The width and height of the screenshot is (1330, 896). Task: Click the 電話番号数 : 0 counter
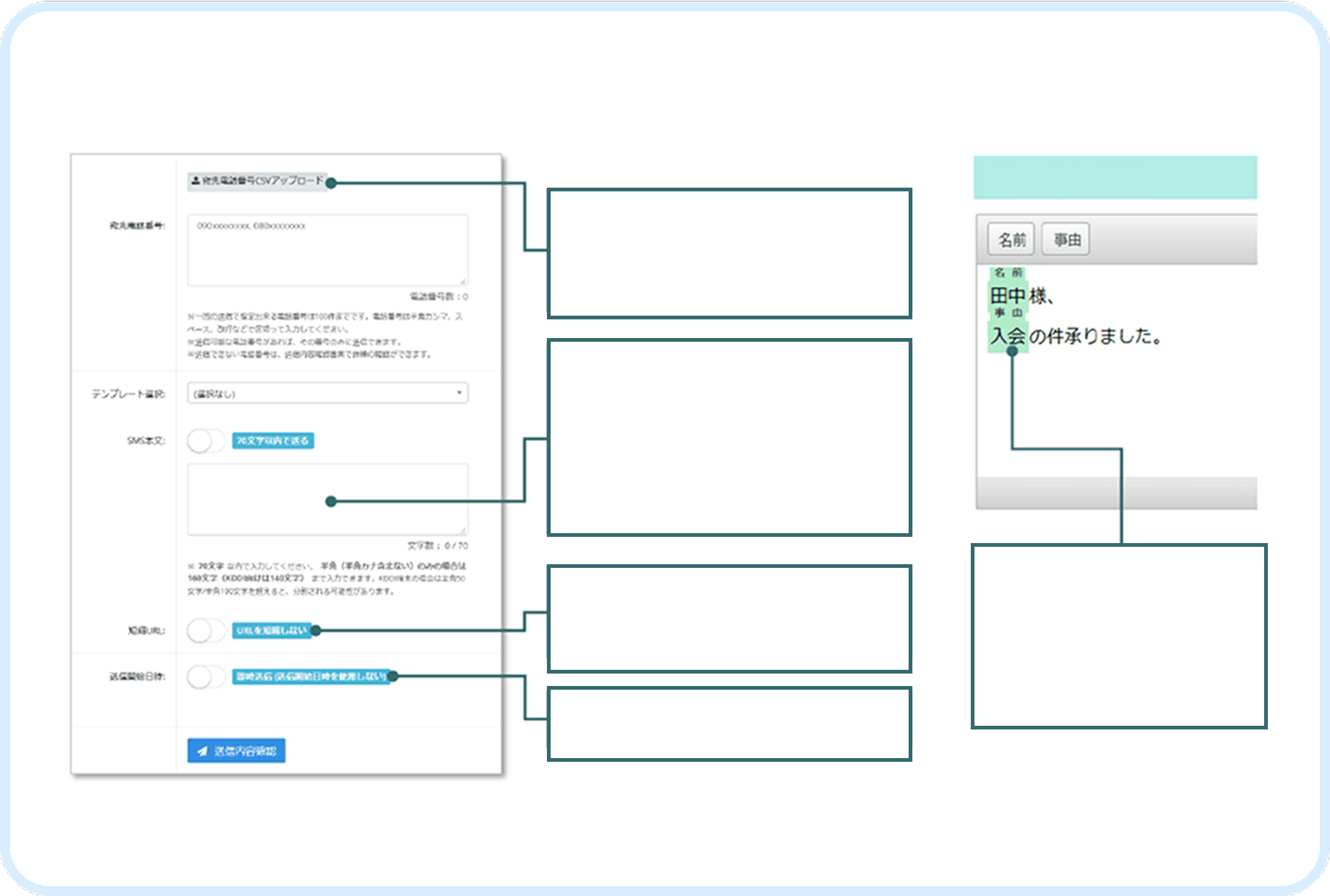tap(439, 296)
